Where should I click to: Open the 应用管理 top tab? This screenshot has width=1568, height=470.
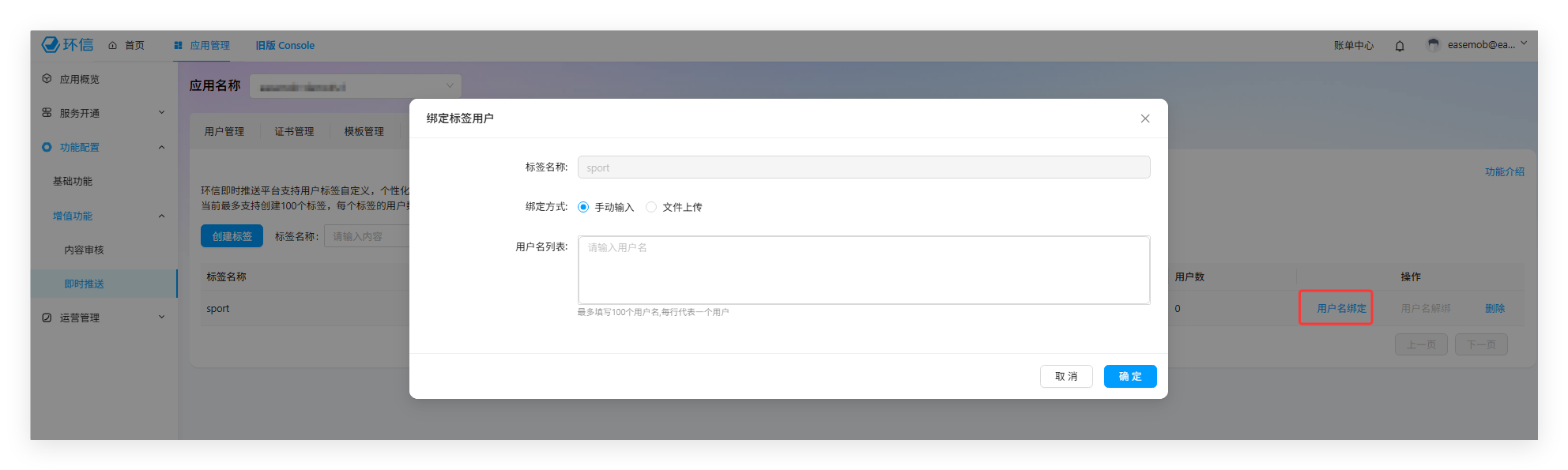tap(202, 46)
